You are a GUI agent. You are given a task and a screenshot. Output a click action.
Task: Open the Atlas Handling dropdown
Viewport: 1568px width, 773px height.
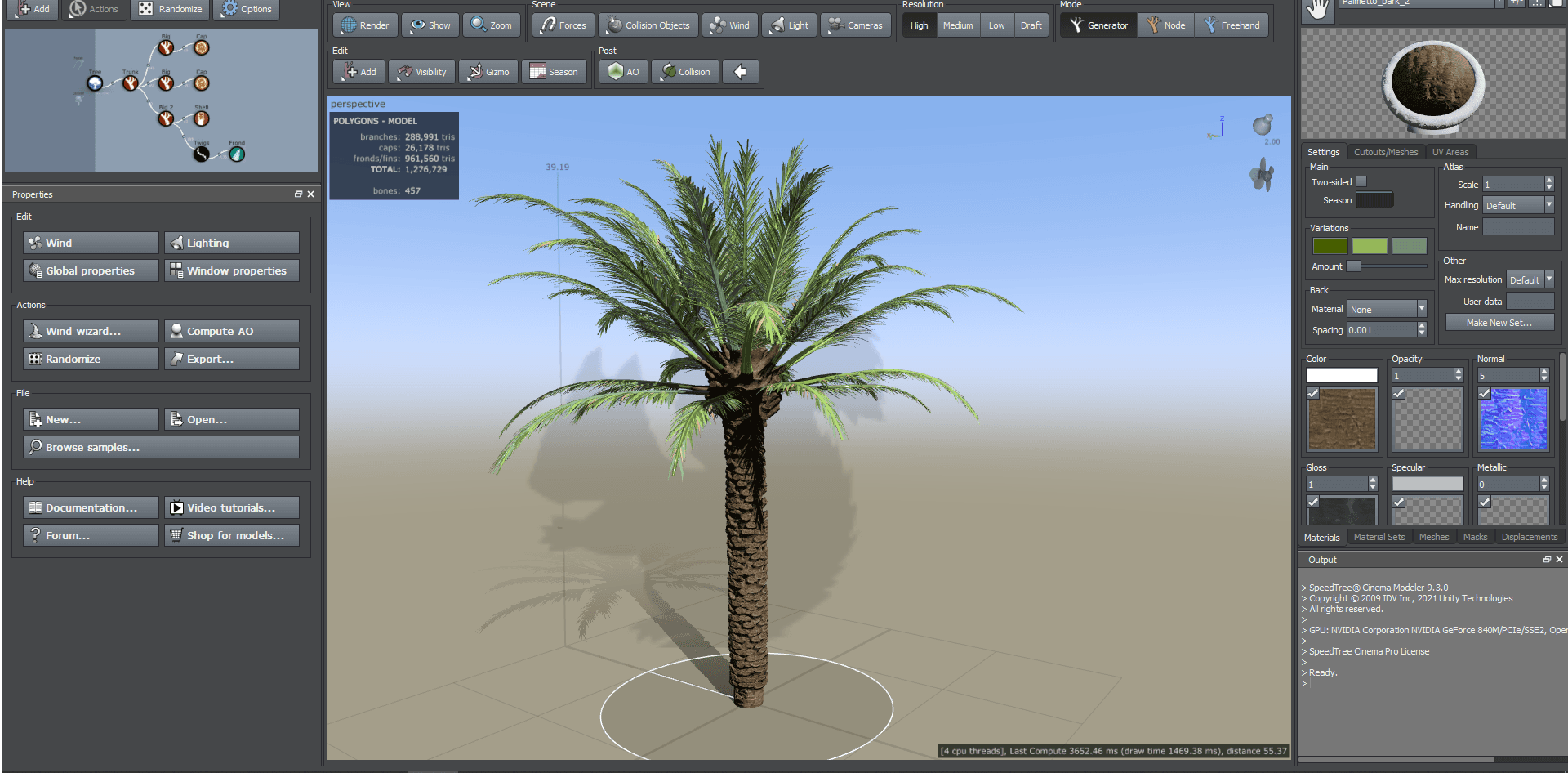click(x=1518, y=206)
